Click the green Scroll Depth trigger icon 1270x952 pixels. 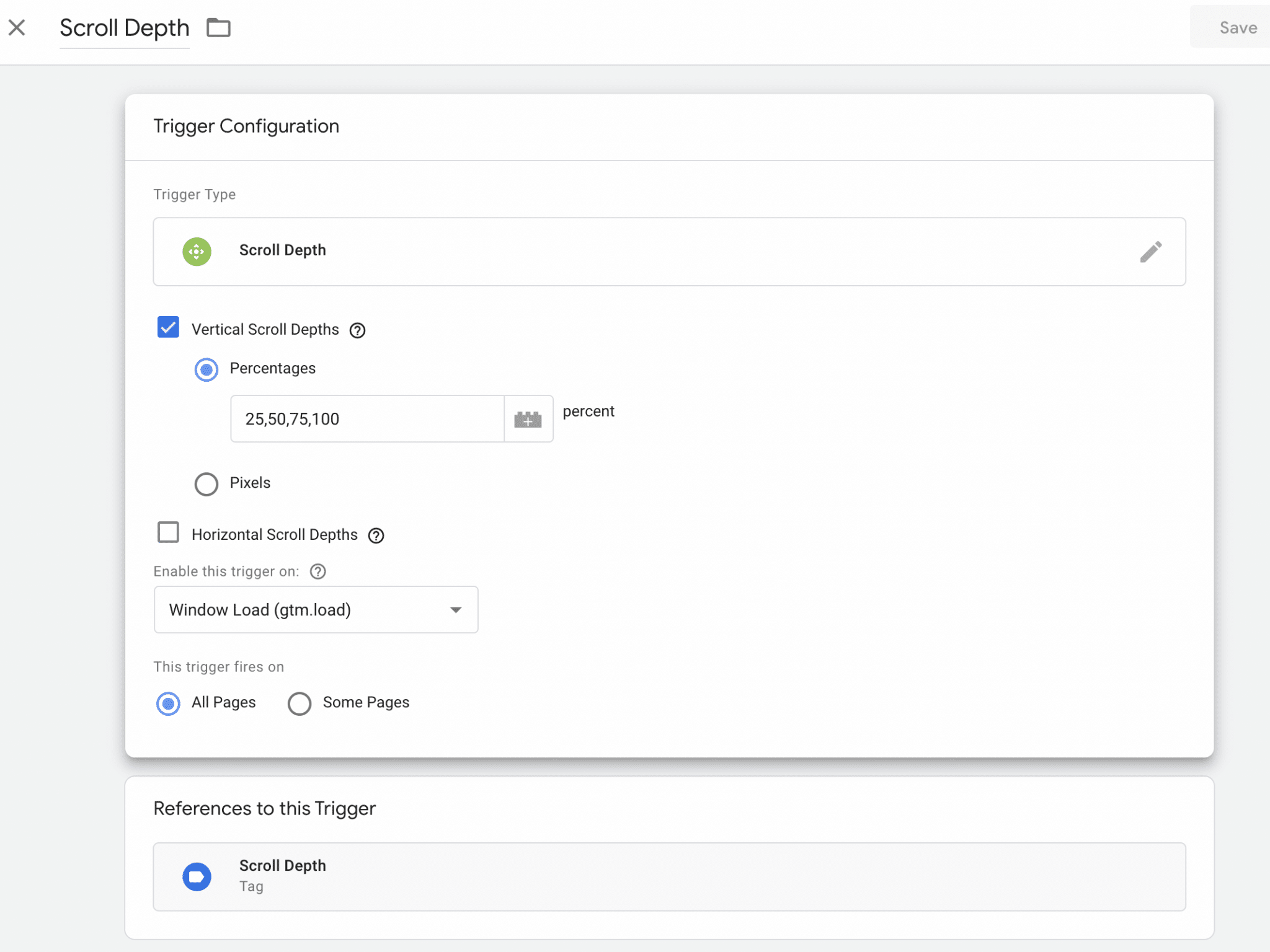(197, 252)
